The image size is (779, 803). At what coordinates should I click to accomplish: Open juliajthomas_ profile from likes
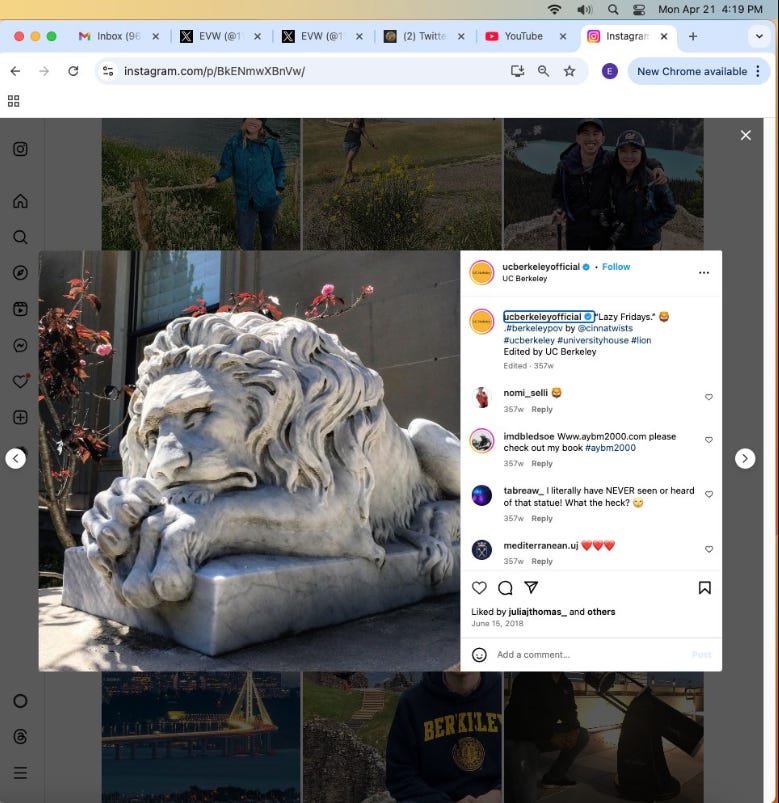click(537, 611)
